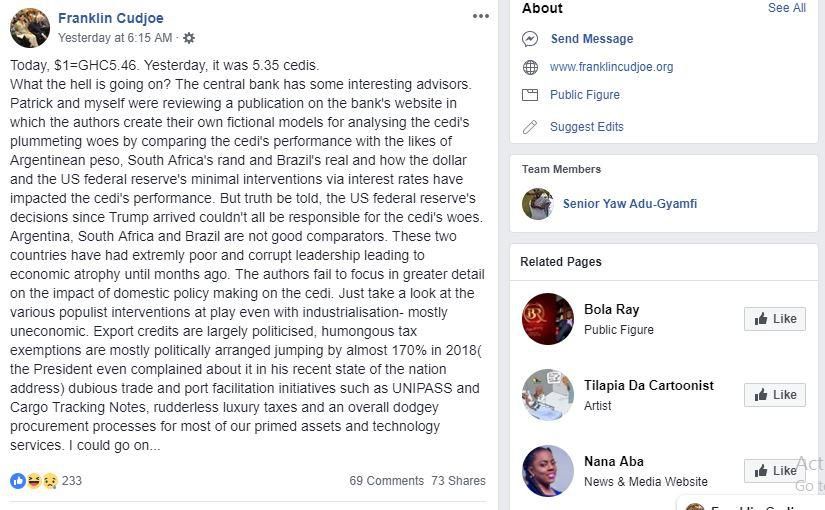This screenshot has height=510, width=825.
Task: Like the Tilapia Da Cartoonist page
Action: coord(775,395)
